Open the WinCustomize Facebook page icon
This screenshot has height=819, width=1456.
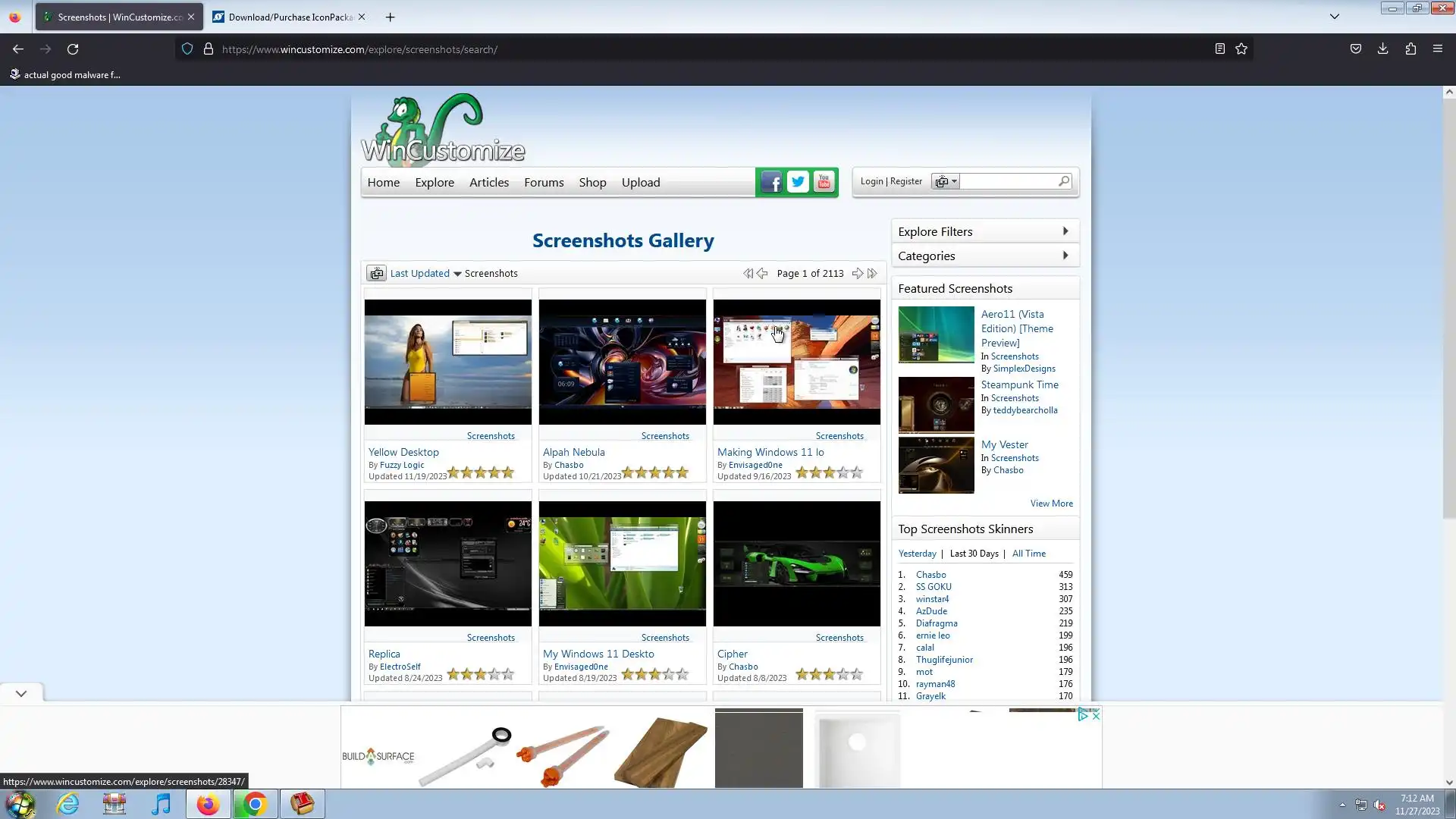click(771, 182)
